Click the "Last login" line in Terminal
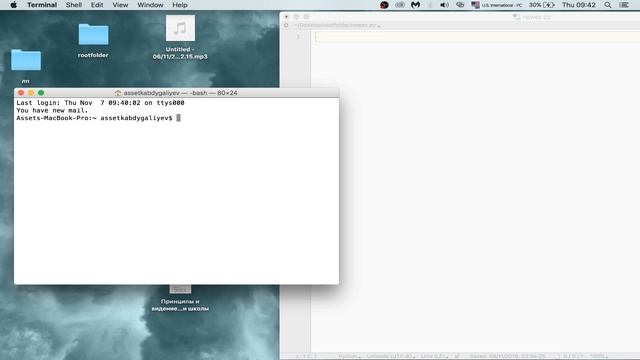Screen dimensions: 640x360 tap(100, 103)
